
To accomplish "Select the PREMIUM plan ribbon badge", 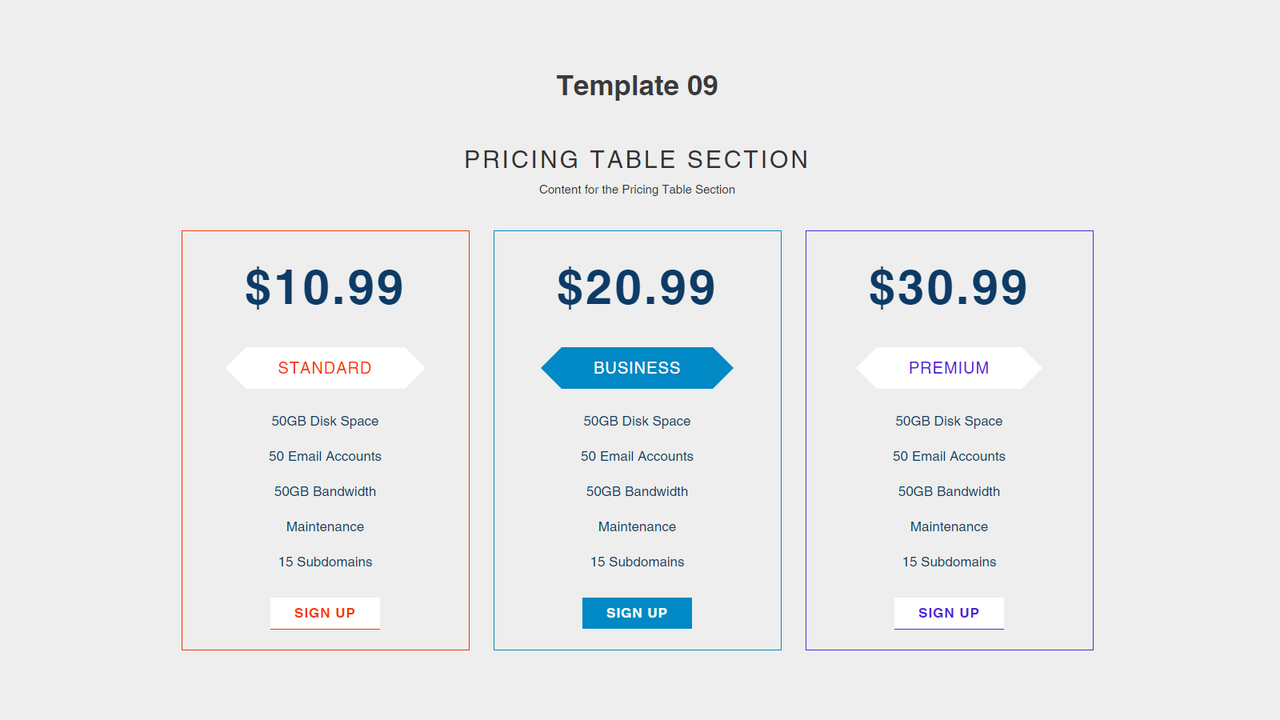I will (948, 368).
